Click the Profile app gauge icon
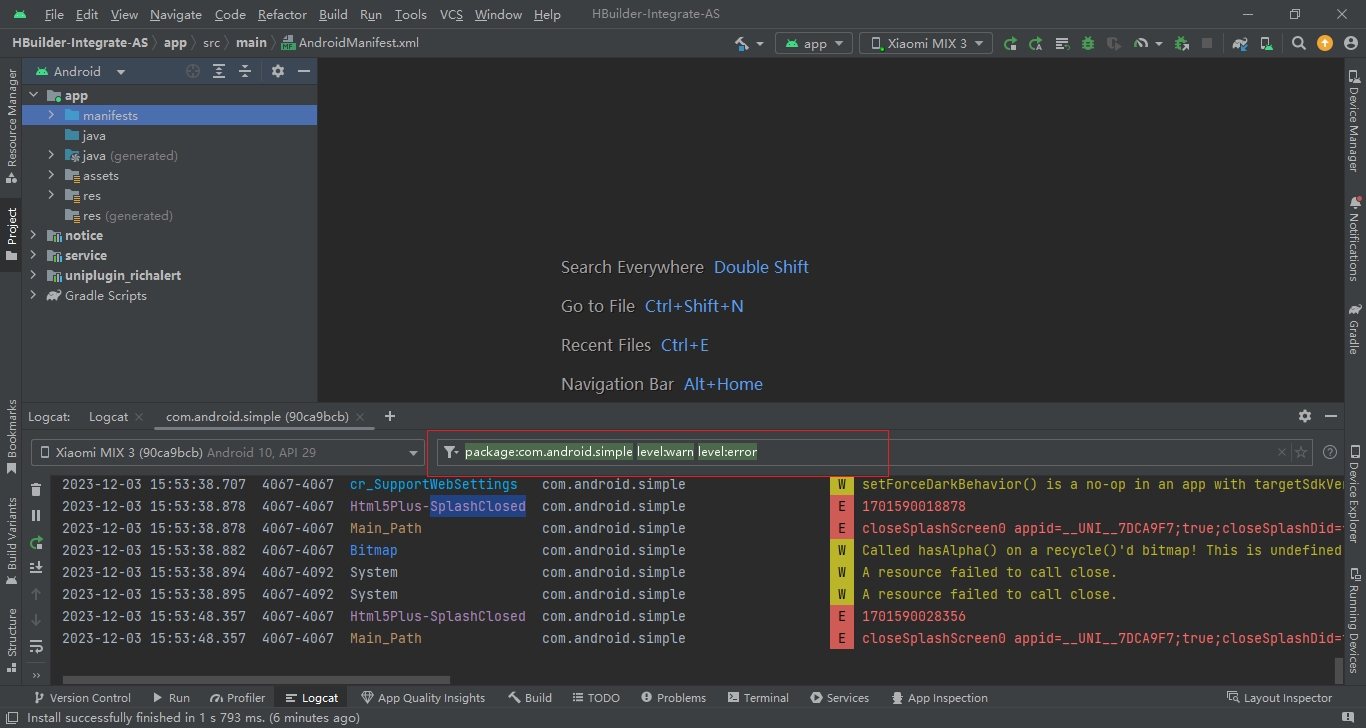 click(x=1141, y=43)
